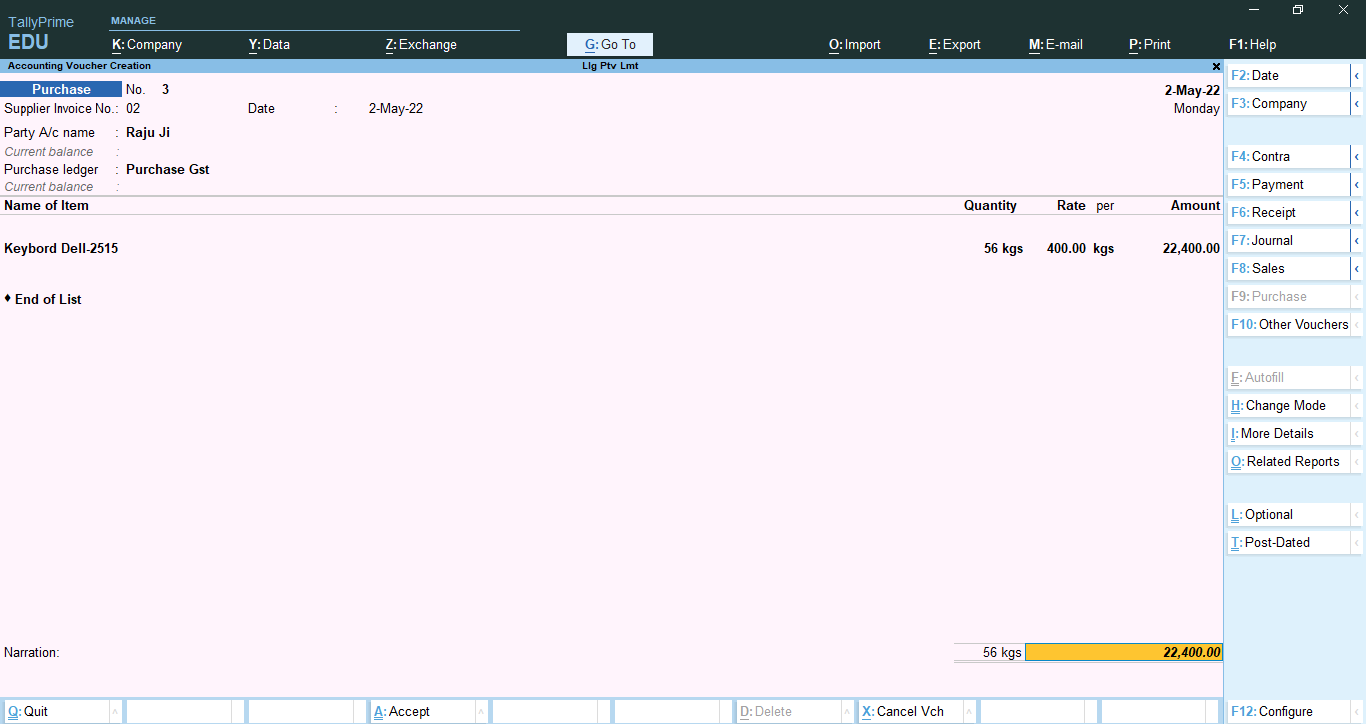1366x724 pixels.
Task: Open I: More Details
Action: coord(1288,433)
